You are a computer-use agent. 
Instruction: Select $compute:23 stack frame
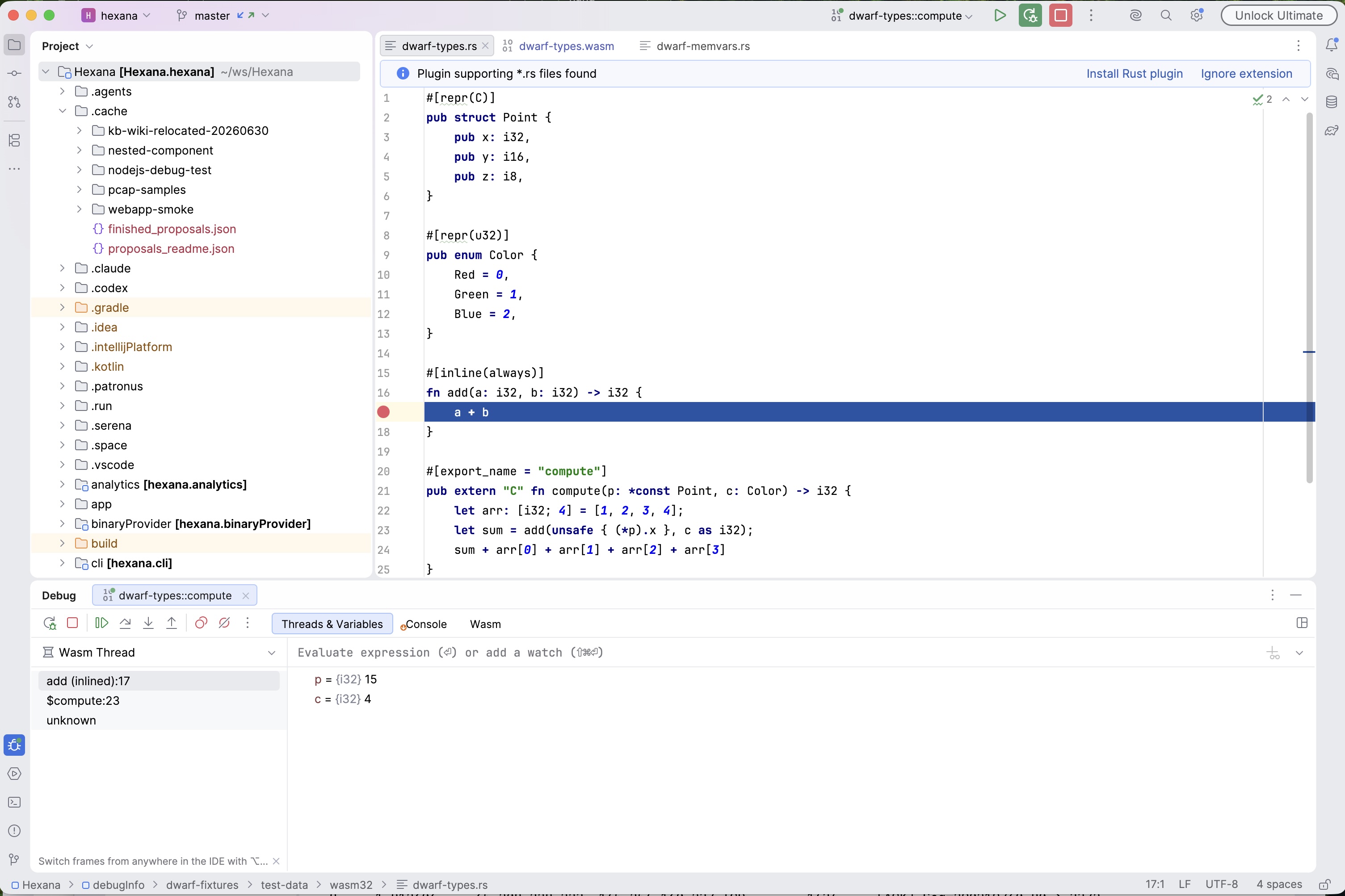[x=159, y=700]
